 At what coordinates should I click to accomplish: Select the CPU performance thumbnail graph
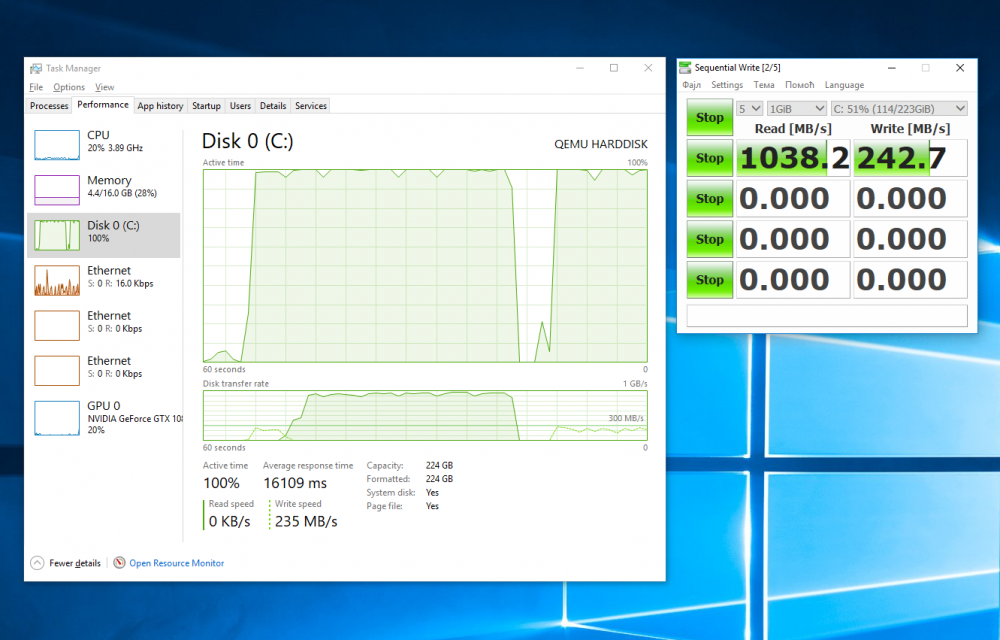click(x=57, y=145)
